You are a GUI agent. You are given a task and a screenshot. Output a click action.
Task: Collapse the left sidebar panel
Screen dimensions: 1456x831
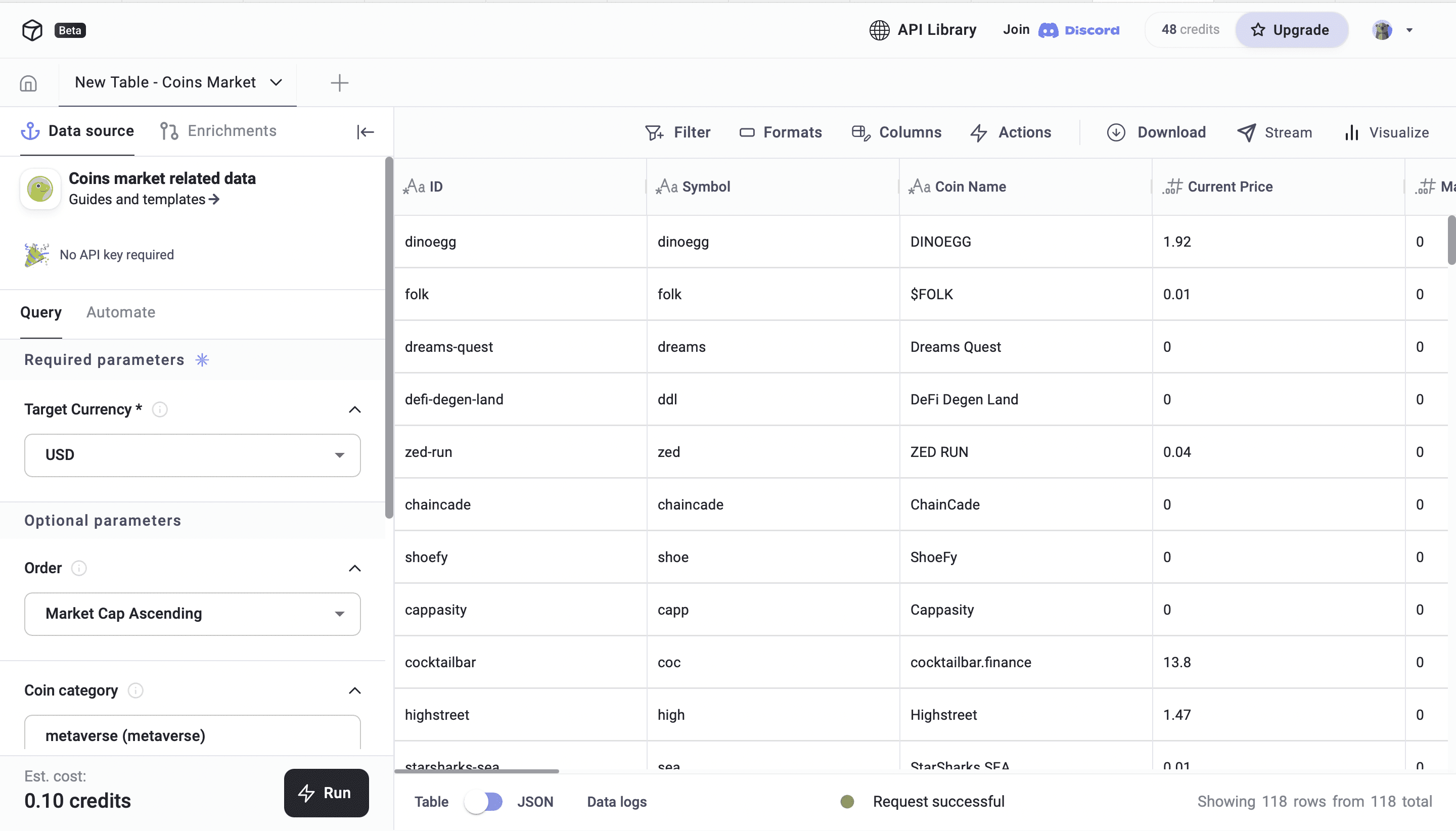(x=366, y=132)
